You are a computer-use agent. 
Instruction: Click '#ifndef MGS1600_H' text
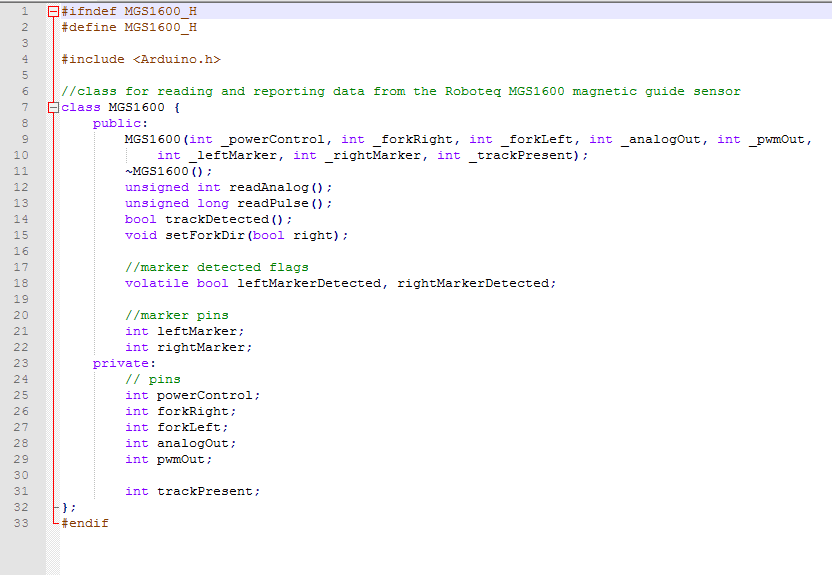[x=129, y=12]
